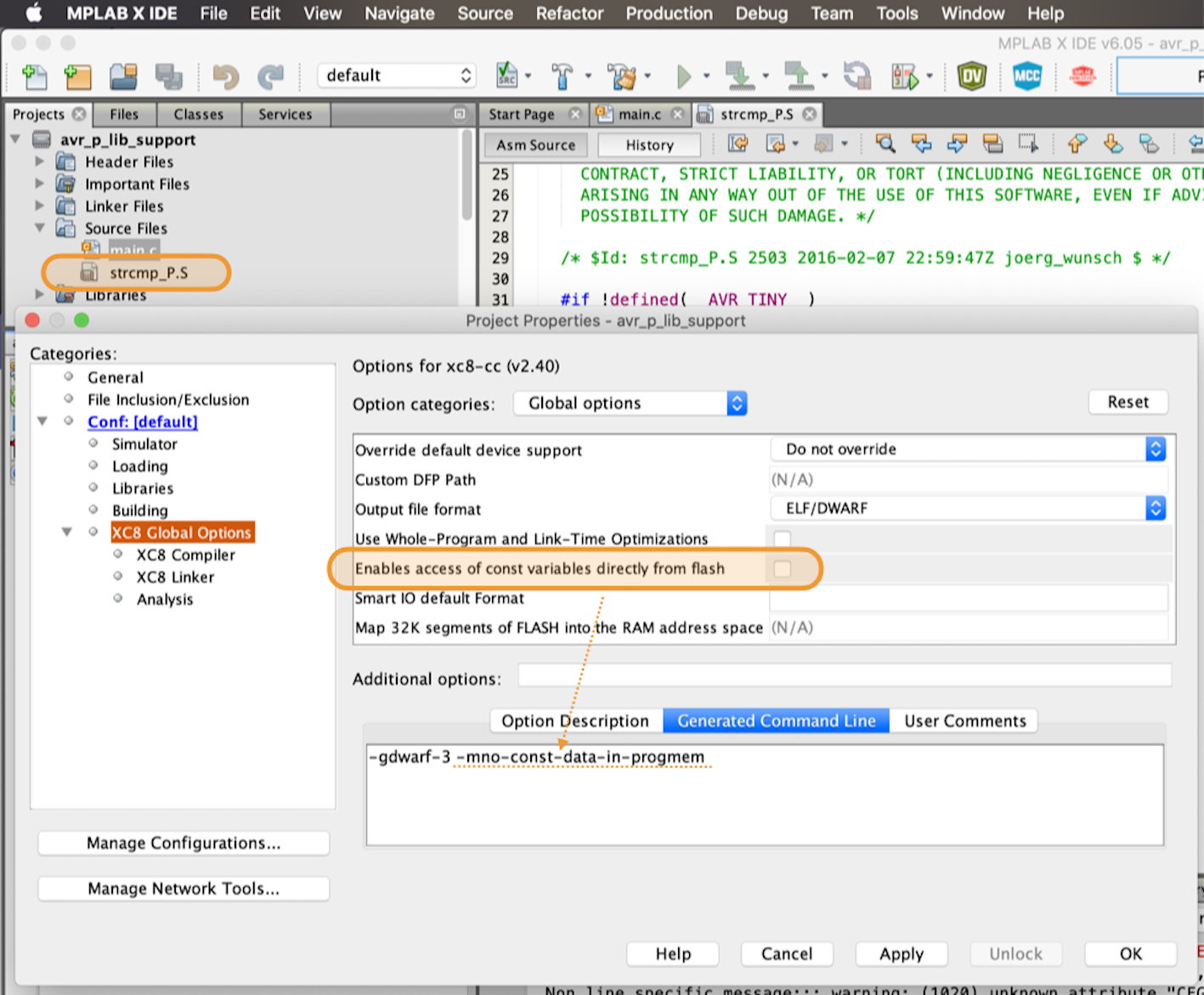The width and height of the screenshot is (1204, 995).
Task: Open the Production menu
Action: pyautogui.click(x=669, y=14)
